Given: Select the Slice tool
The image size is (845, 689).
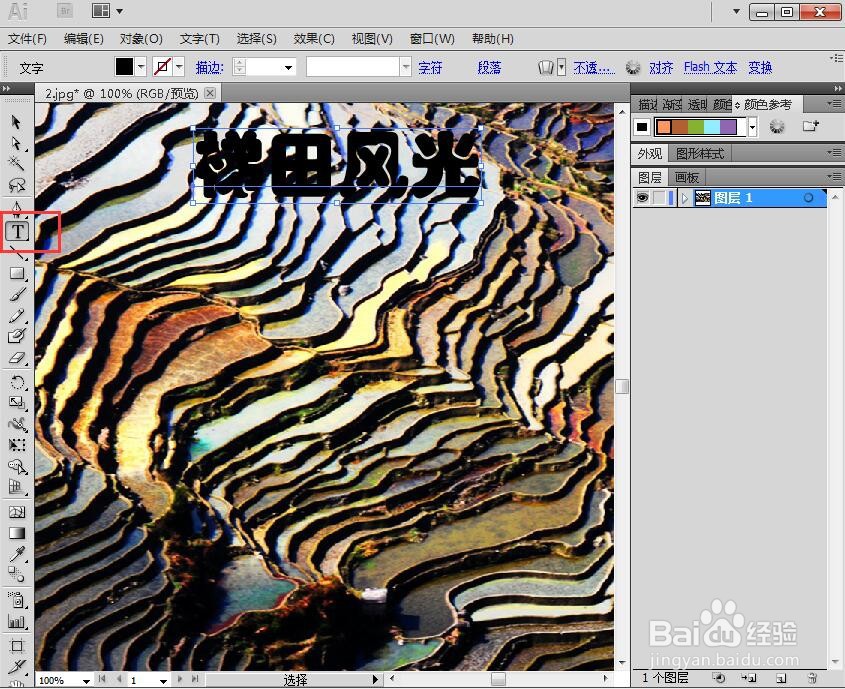Looking at the screenshot, I should (x=16, y=667).
